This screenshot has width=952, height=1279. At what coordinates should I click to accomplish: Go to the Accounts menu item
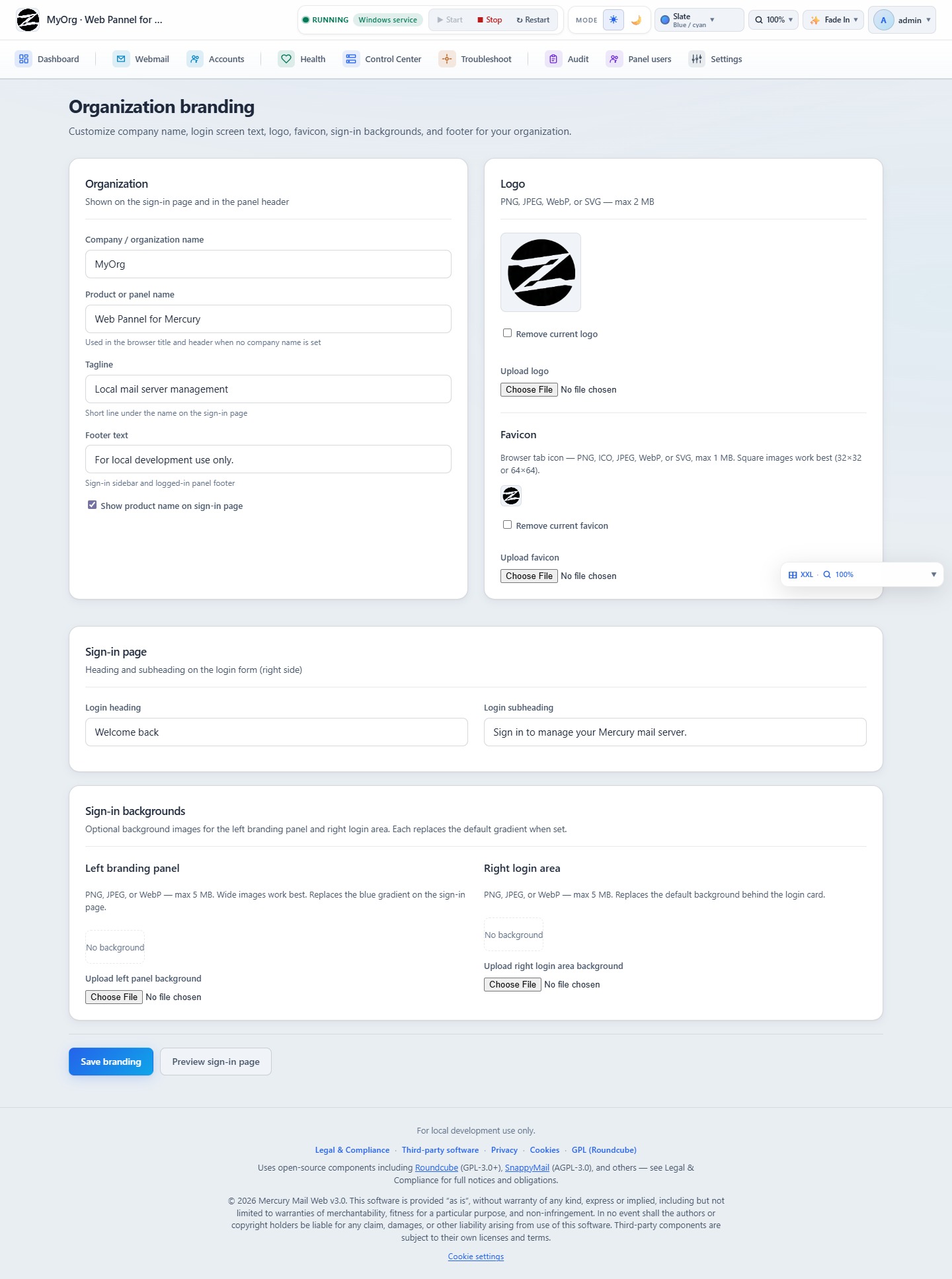(x=216, y=59)
